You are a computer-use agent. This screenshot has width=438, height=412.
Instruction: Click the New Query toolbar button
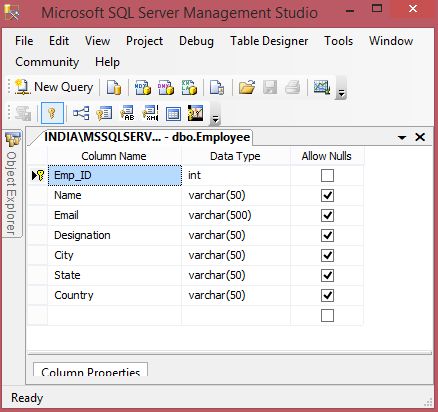(54, 87)
